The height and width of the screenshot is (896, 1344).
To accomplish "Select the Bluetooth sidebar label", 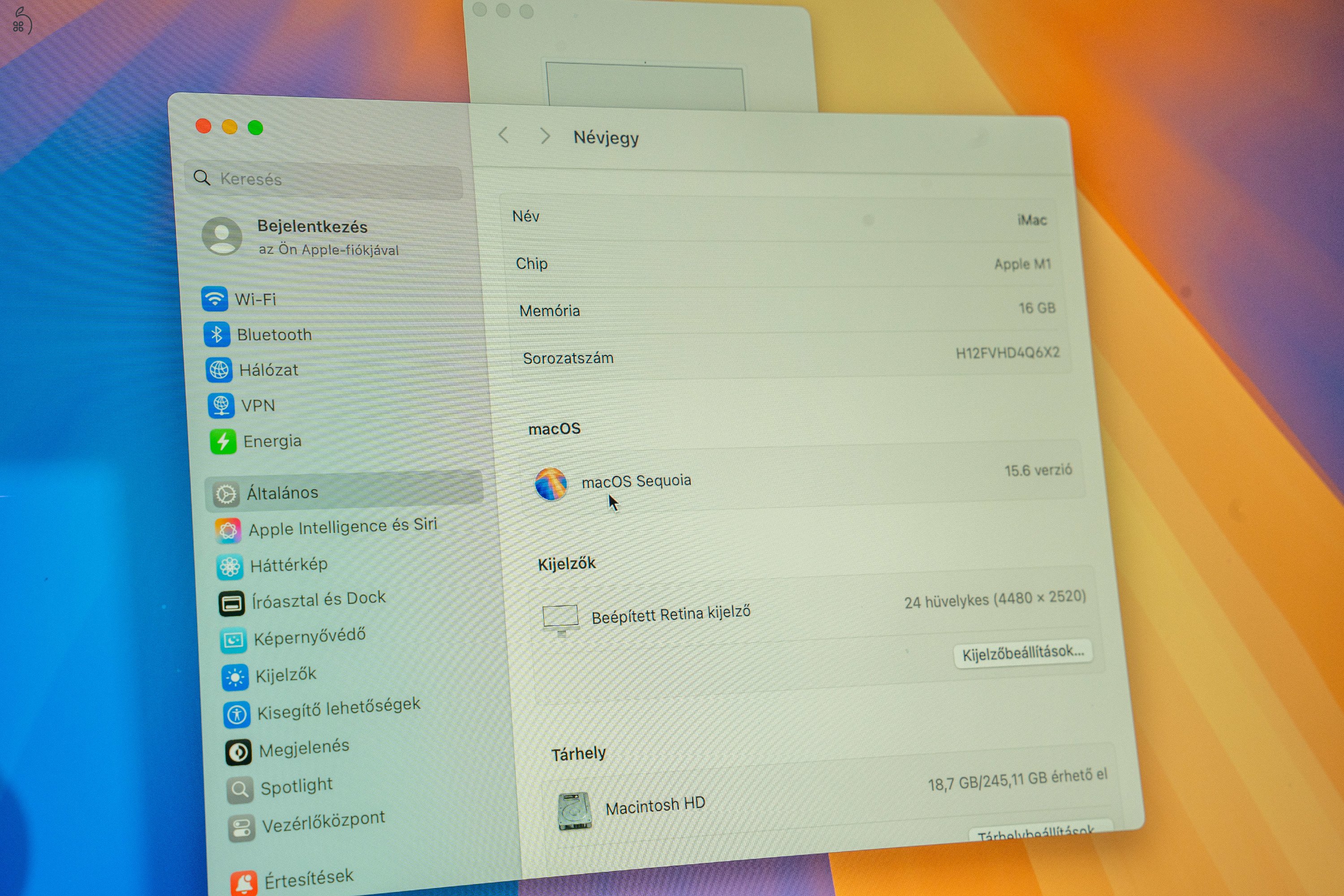I will (x=274, y=335).
